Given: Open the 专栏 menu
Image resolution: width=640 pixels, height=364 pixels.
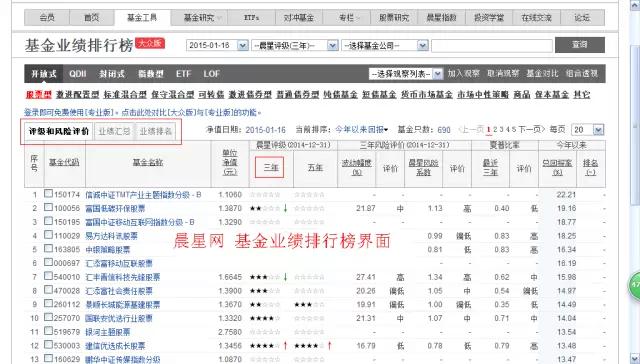Looking at the screenshot, I should coord(347,18).
